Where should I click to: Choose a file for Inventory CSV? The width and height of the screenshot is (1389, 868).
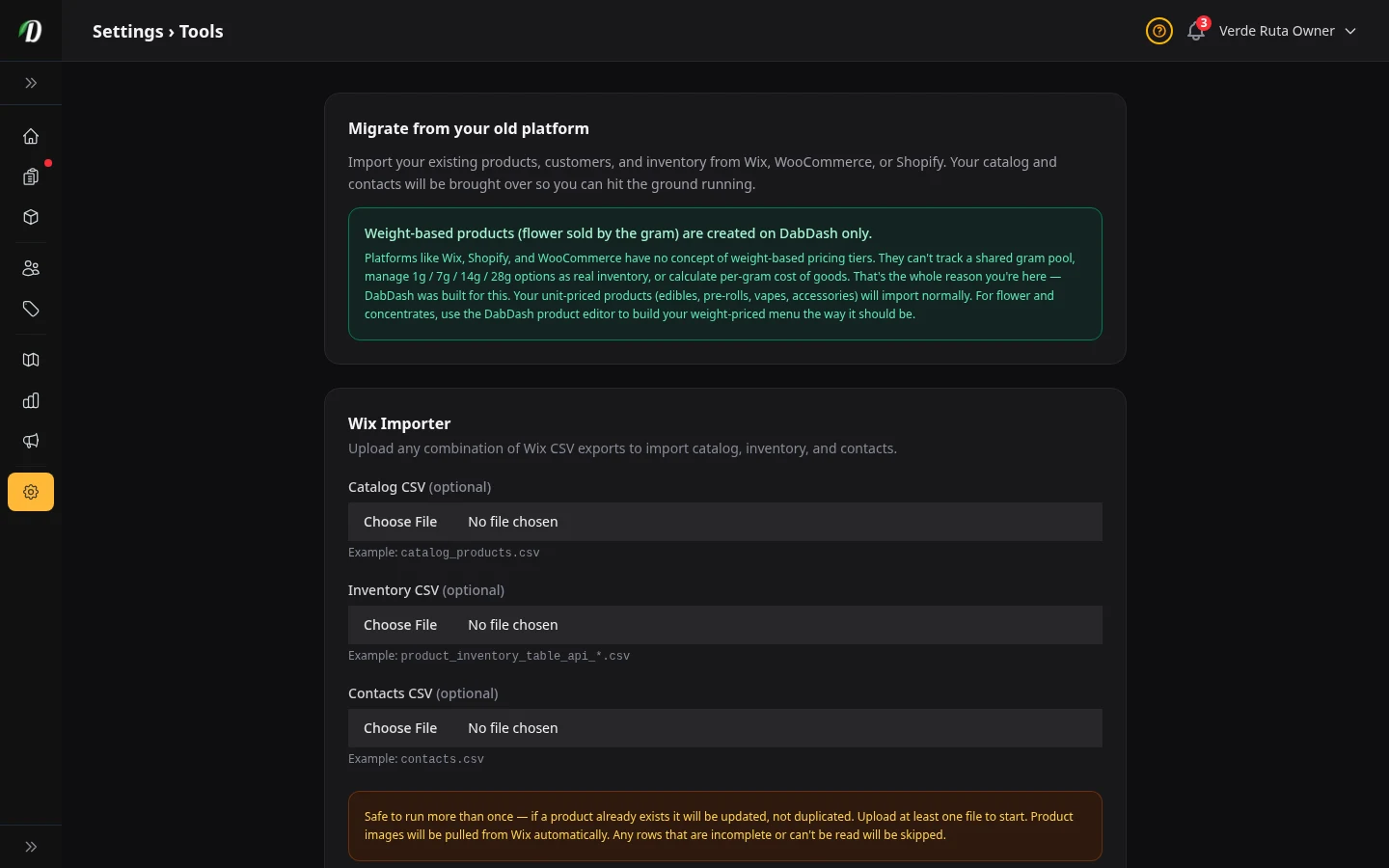pyautogui.click(x=400, y=625)
